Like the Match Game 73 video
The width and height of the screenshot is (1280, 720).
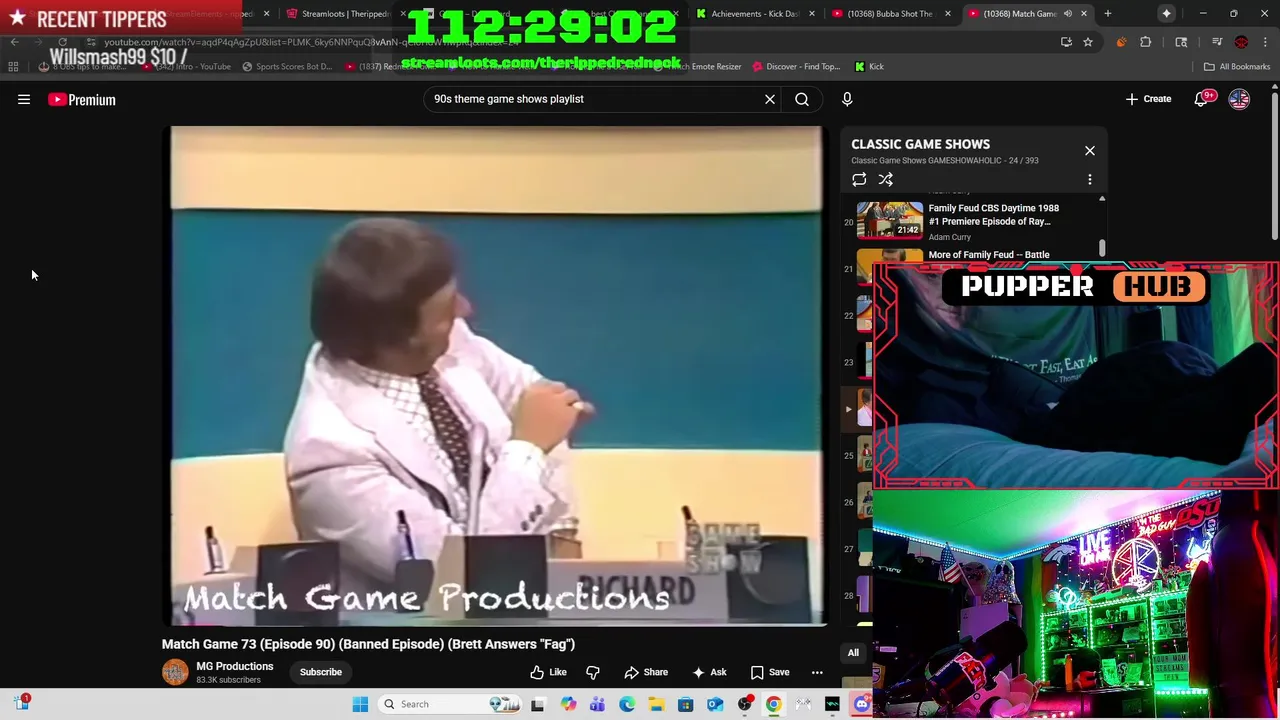(548, 672)
